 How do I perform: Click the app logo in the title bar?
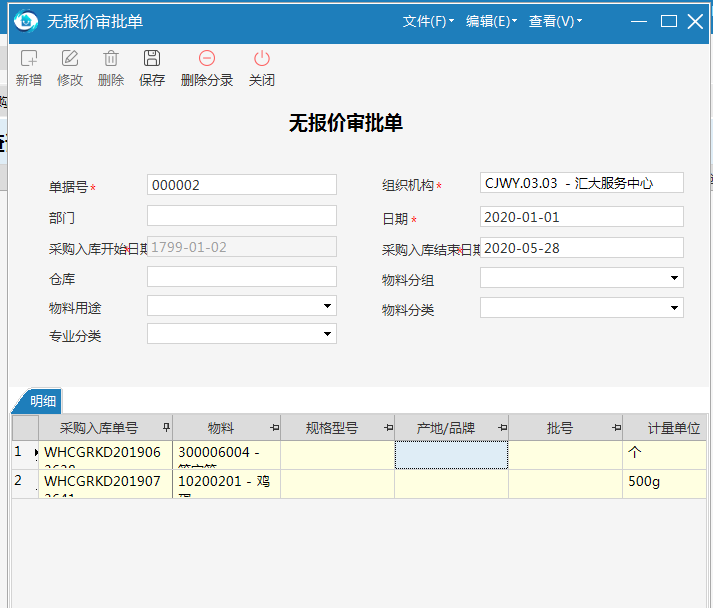(26, 21)
